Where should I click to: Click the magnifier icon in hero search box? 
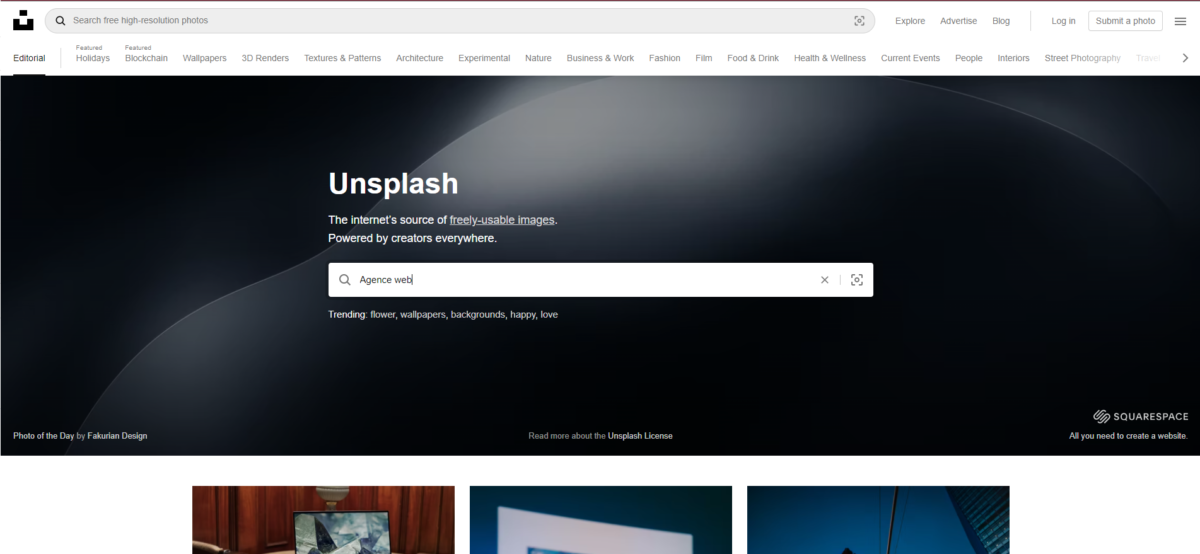click(x=345, y=280)
